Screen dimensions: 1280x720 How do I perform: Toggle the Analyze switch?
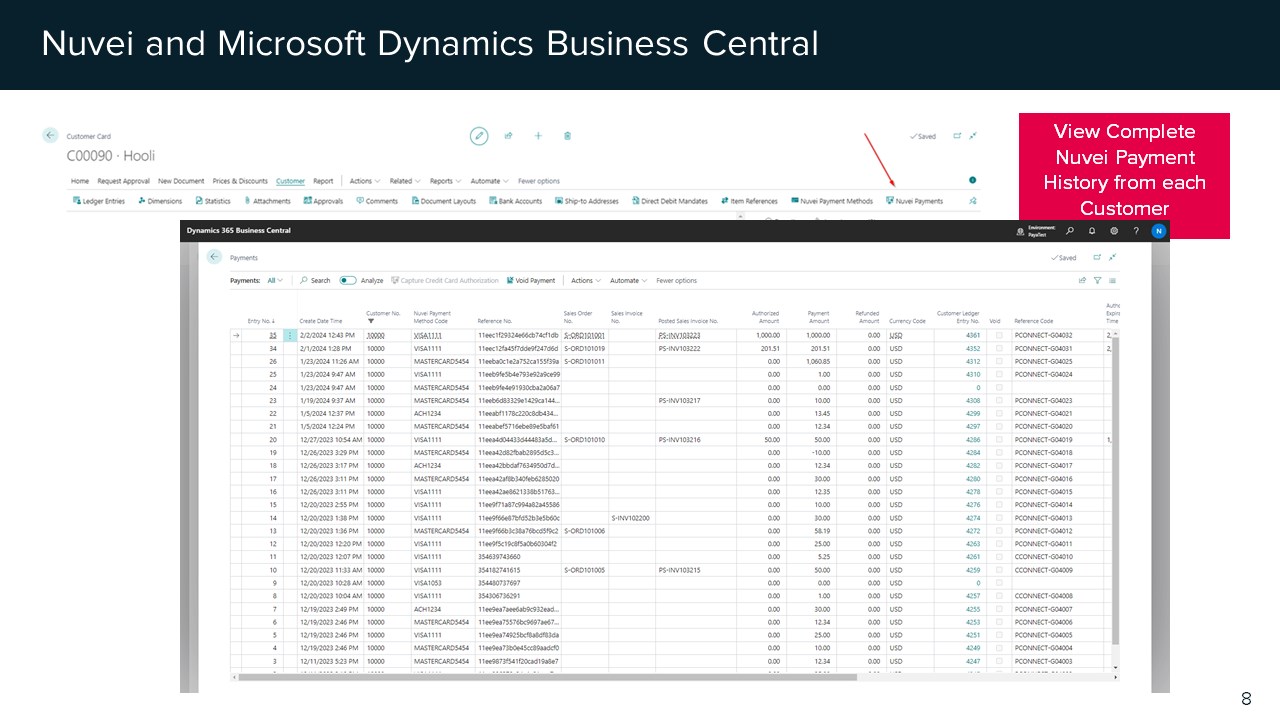[x=348, y=281]
